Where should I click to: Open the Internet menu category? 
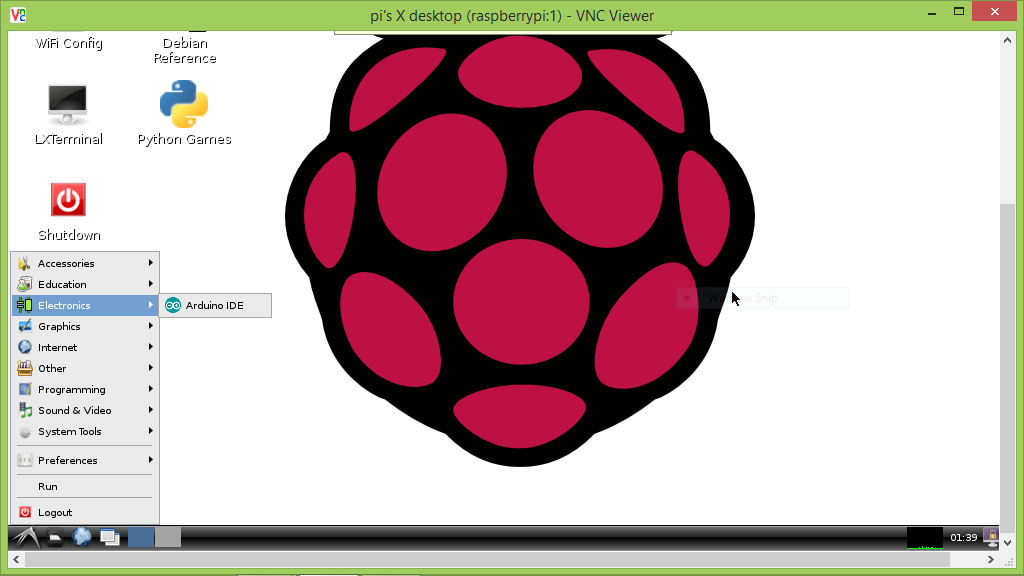point(85,347)
